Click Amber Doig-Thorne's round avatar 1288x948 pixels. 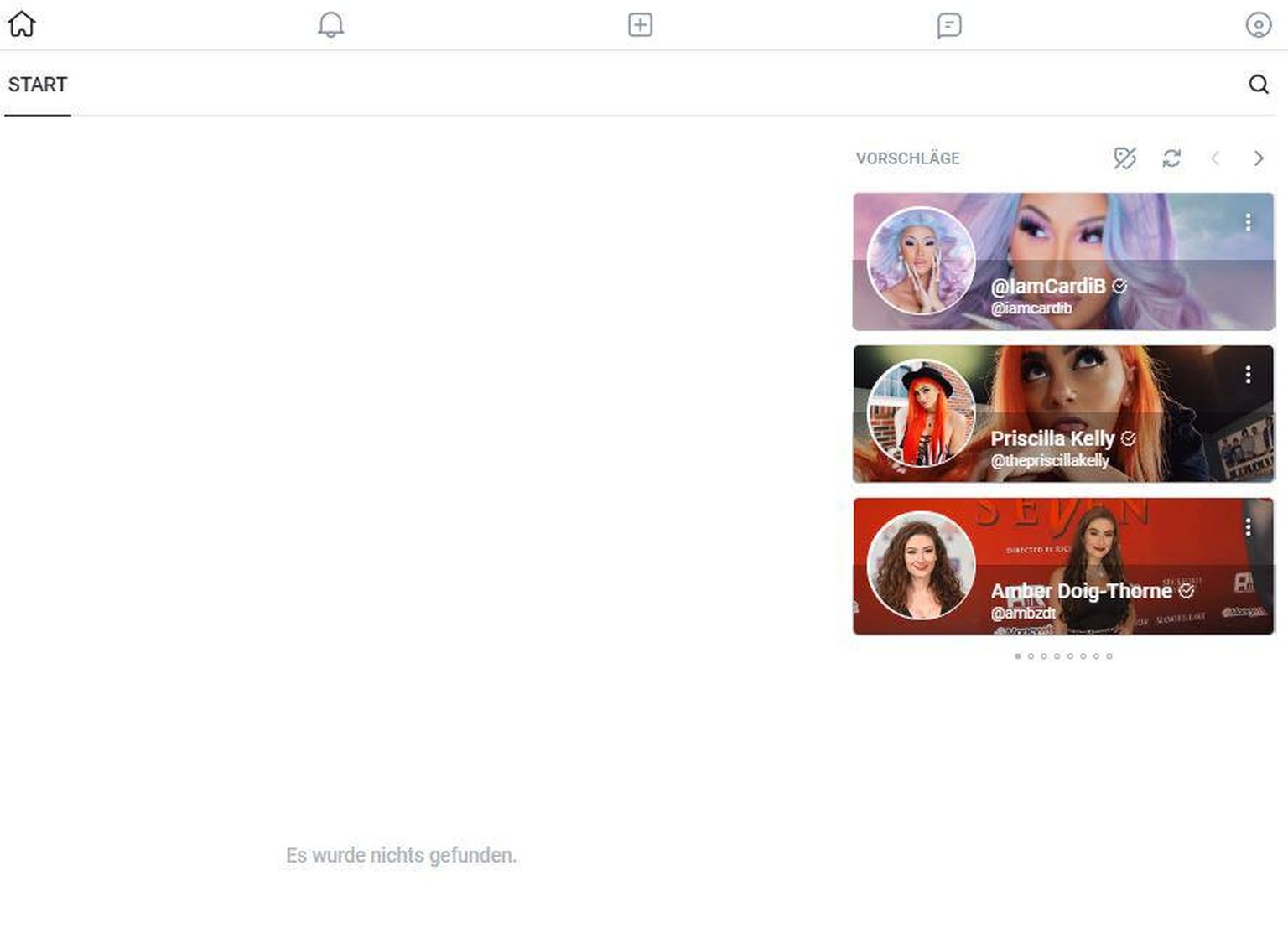(x=921, y=566)
